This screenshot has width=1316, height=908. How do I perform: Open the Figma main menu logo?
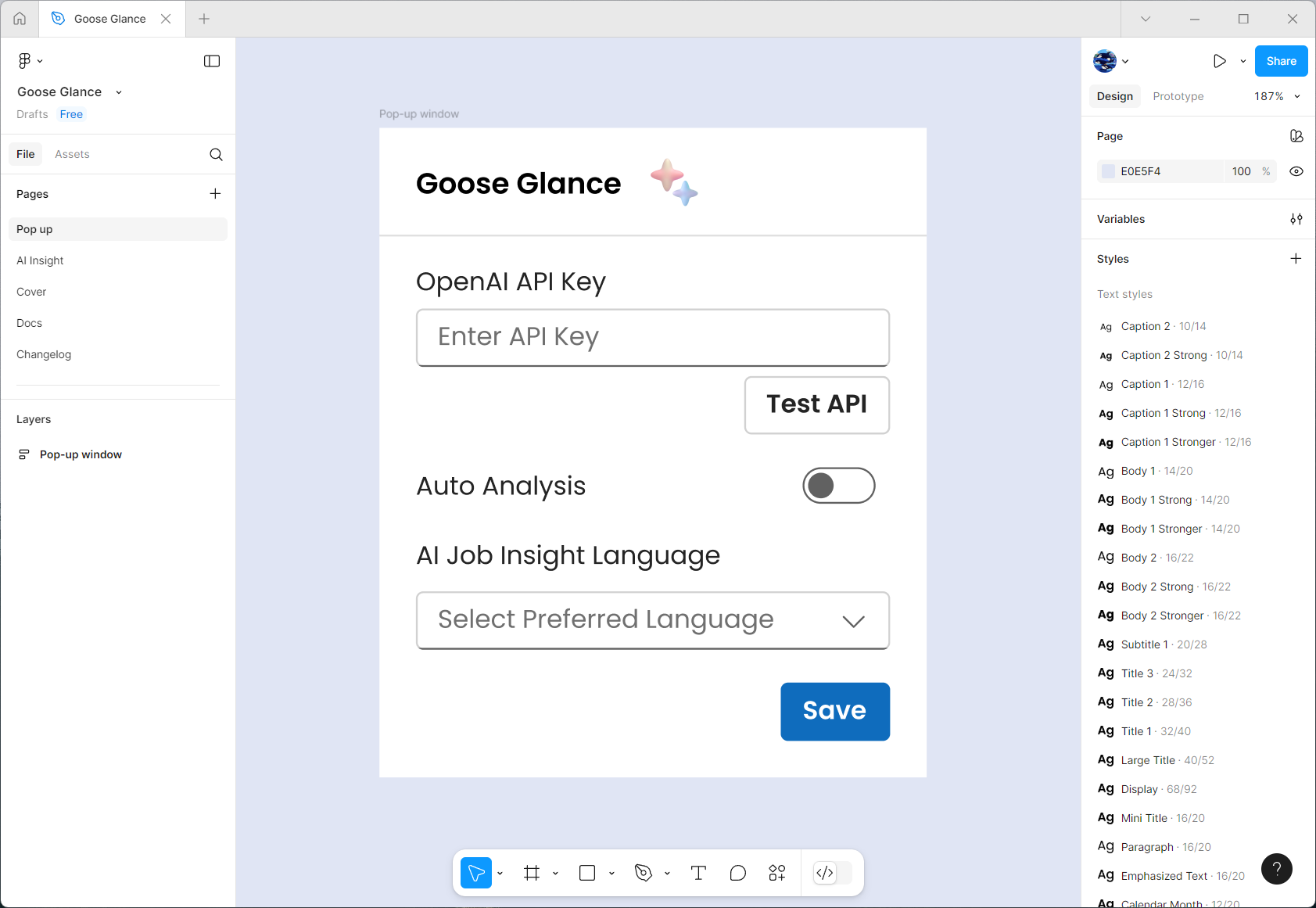24,61
